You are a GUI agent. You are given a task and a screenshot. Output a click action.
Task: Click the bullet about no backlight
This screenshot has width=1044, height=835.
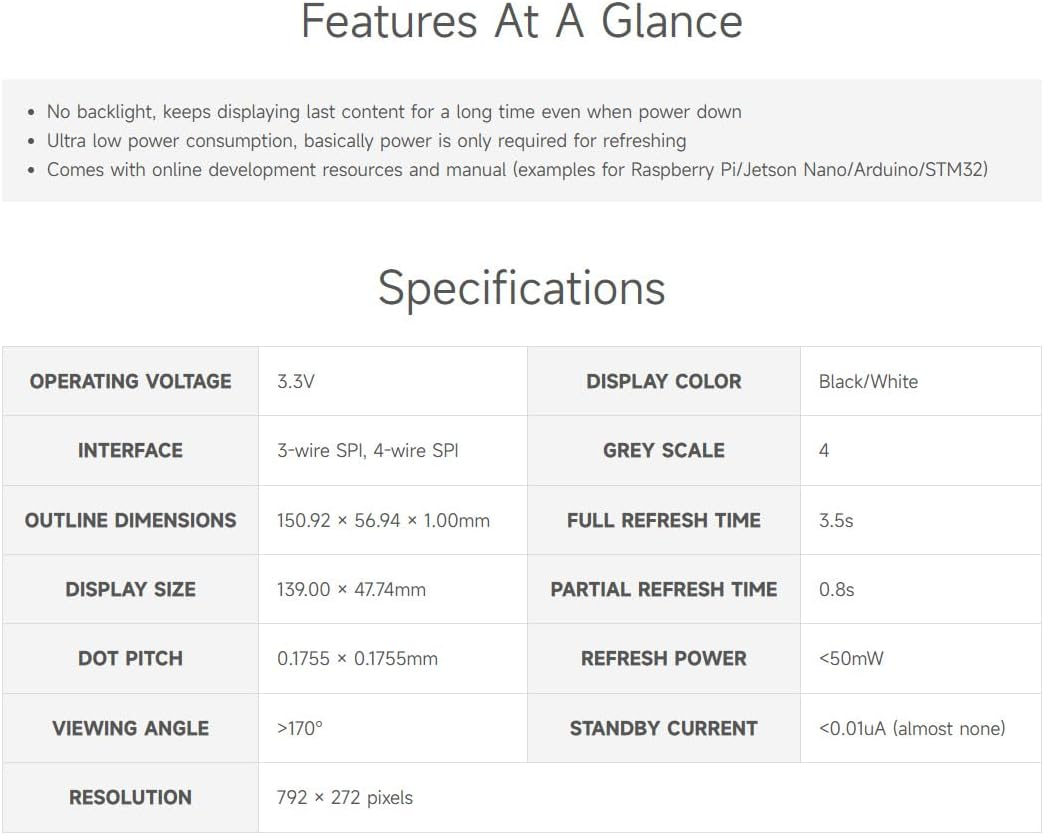click(394, 112)
